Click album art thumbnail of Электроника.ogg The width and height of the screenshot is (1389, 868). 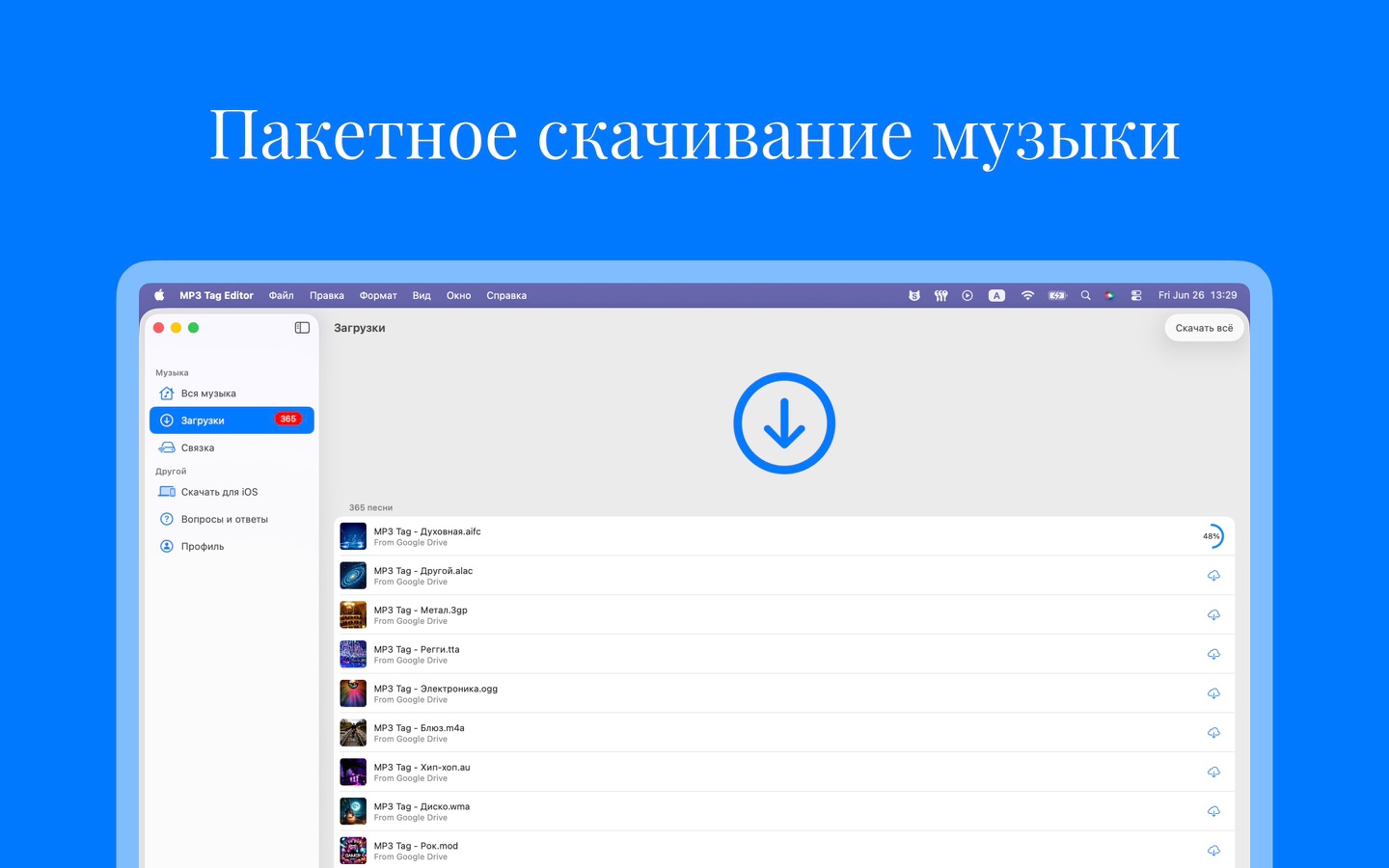click(x=353, y=693)
